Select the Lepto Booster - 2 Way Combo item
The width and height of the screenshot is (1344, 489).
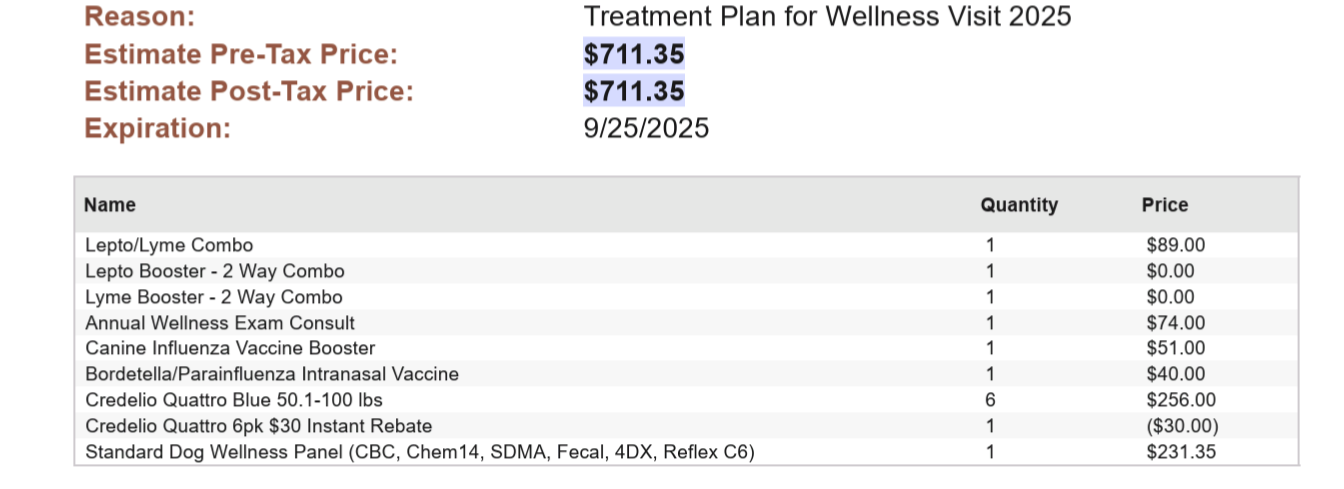tap(215, 271)
